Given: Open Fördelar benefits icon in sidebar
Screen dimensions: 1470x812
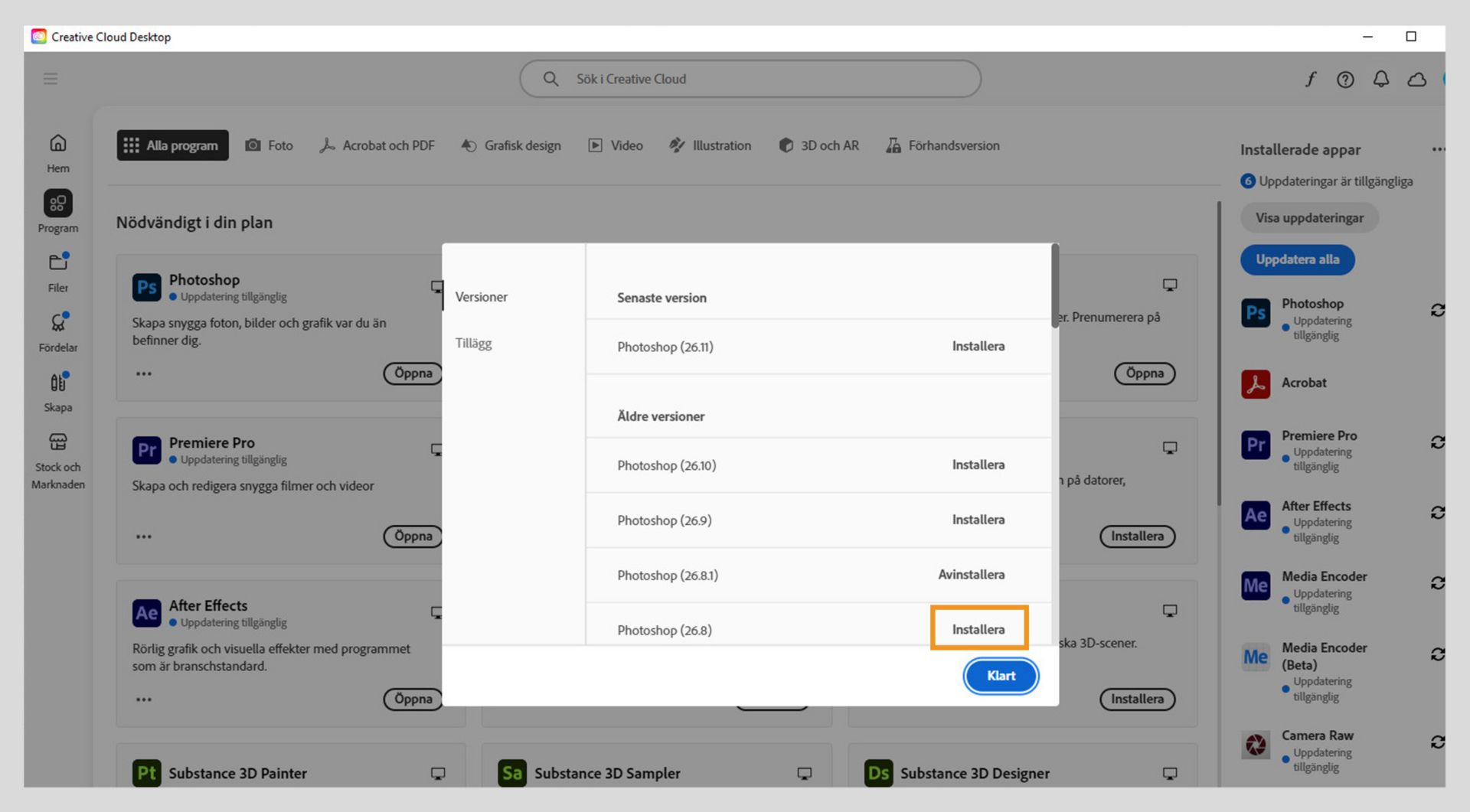Looking at the screenshot, I should 58,322.
